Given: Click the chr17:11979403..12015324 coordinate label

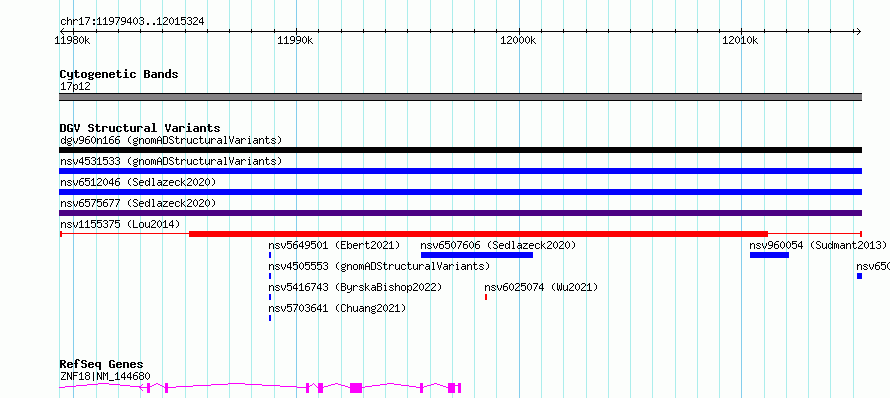Looking at the screenshot, I should click(x=132, y=22).
